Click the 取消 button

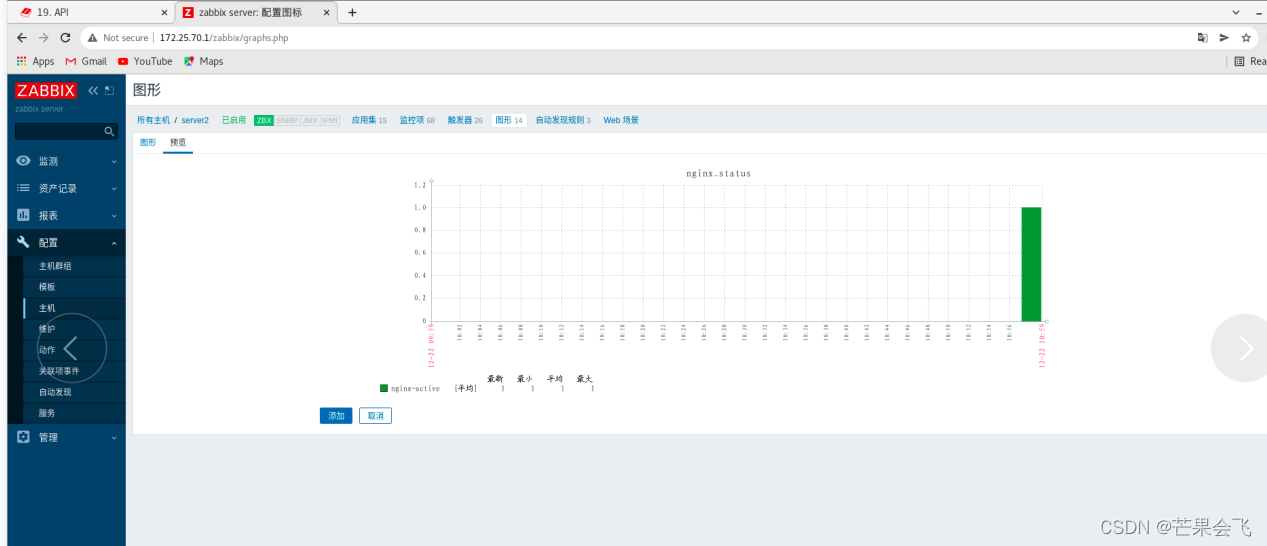[x=375, y=415]
